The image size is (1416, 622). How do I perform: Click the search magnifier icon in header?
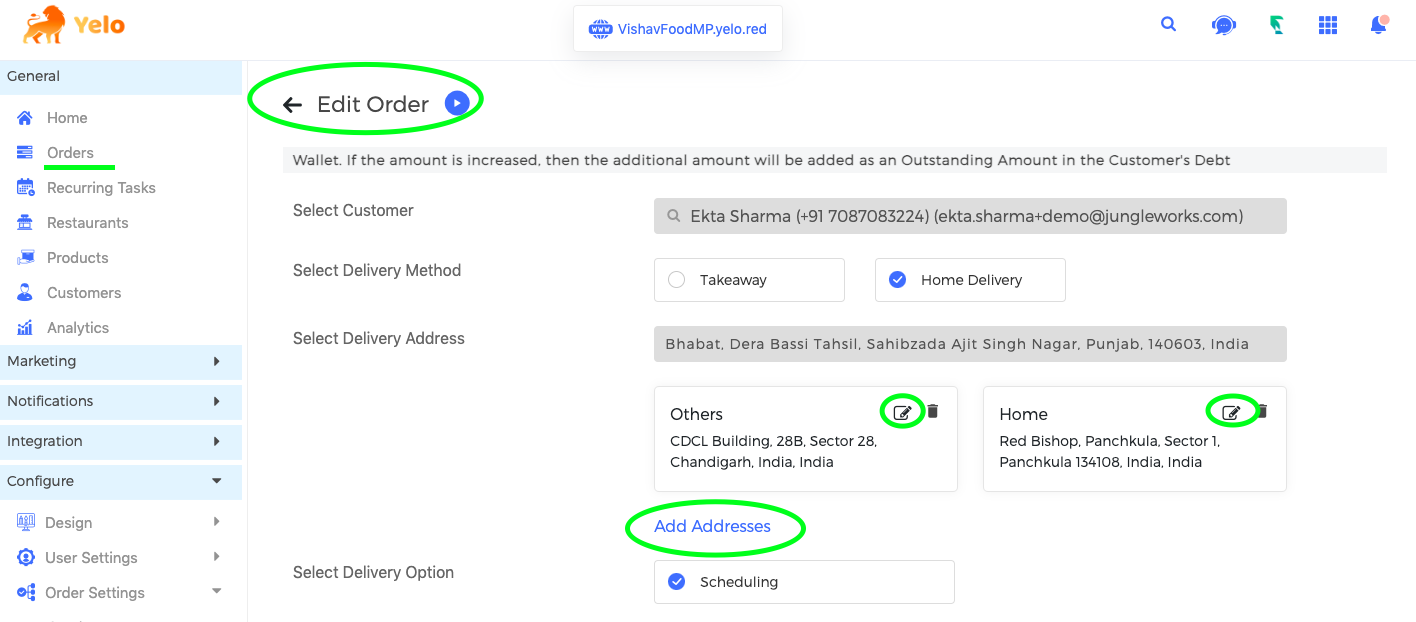1168,25
